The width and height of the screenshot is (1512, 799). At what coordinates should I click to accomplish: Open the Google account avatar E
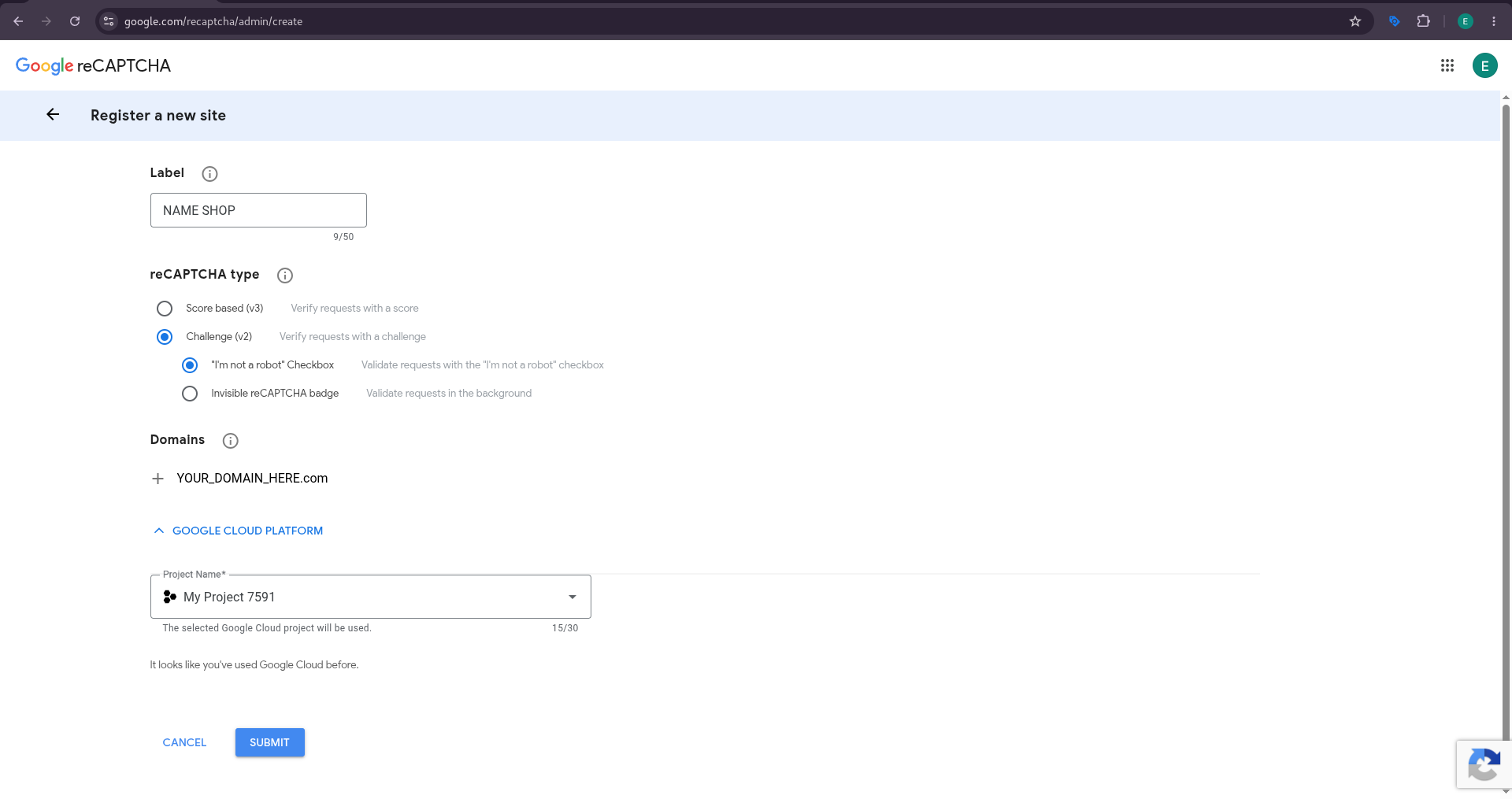tap(1485, 65)
